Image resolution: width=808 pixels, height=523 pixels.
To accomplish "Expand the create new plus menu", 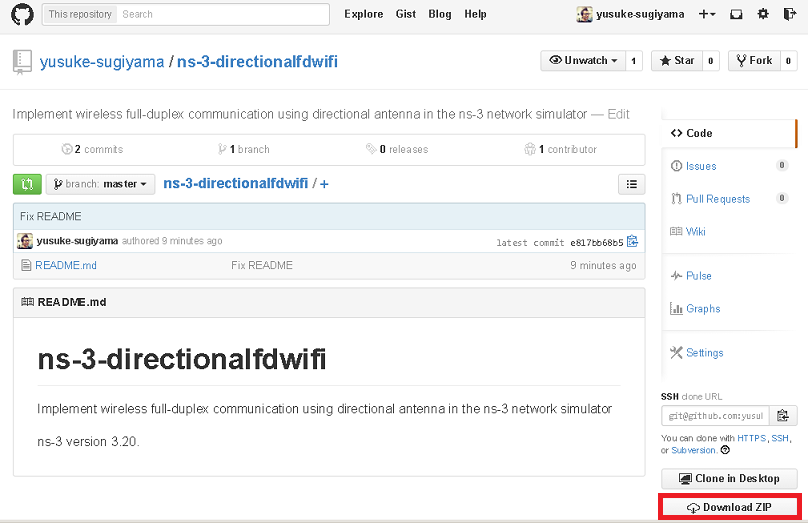I will pyautogui.click(x=707, y=14).
